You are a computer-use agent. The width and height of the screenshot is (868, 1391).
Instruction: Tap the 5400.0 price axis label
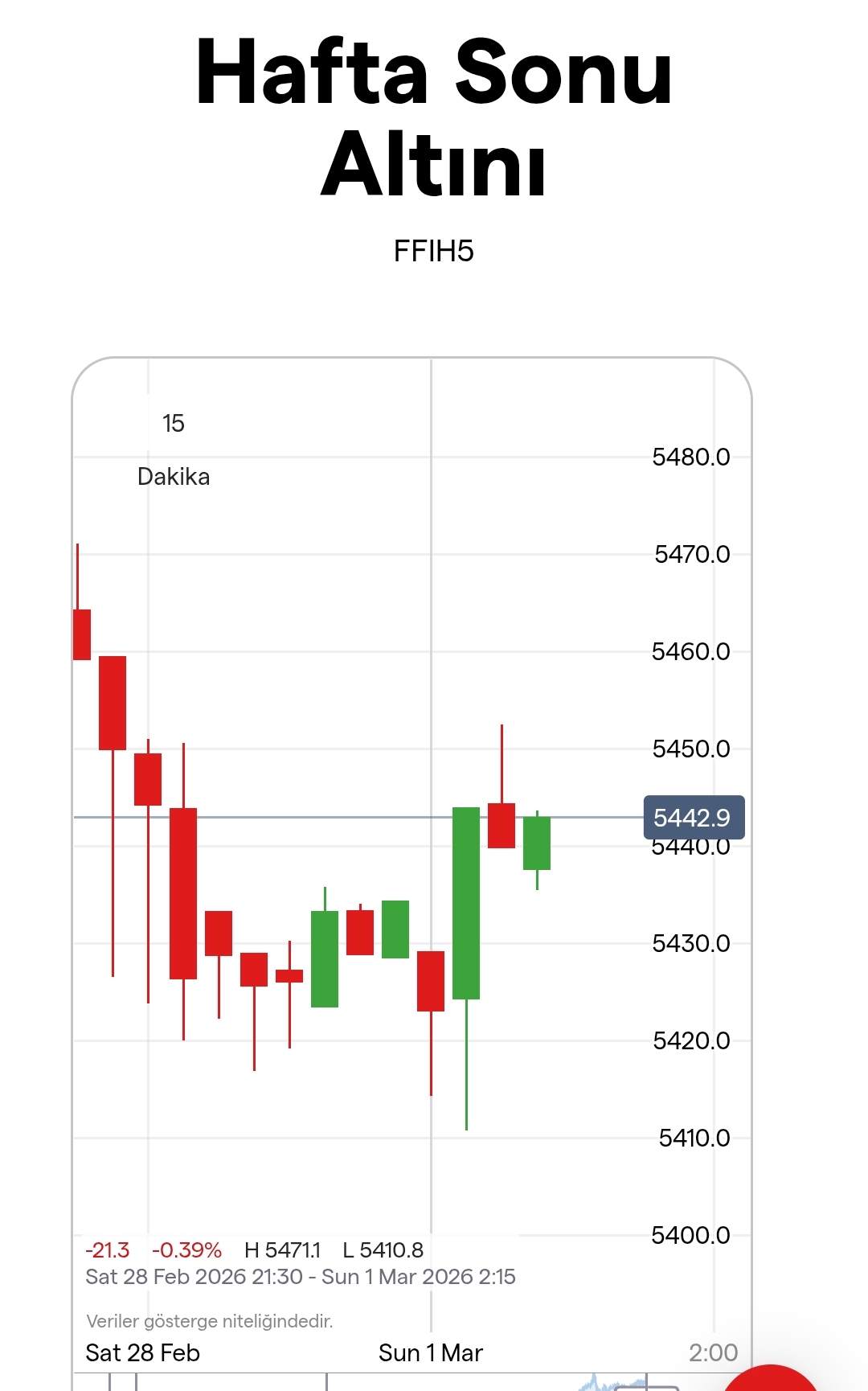pyautogui.click(x=691, y=1235)
